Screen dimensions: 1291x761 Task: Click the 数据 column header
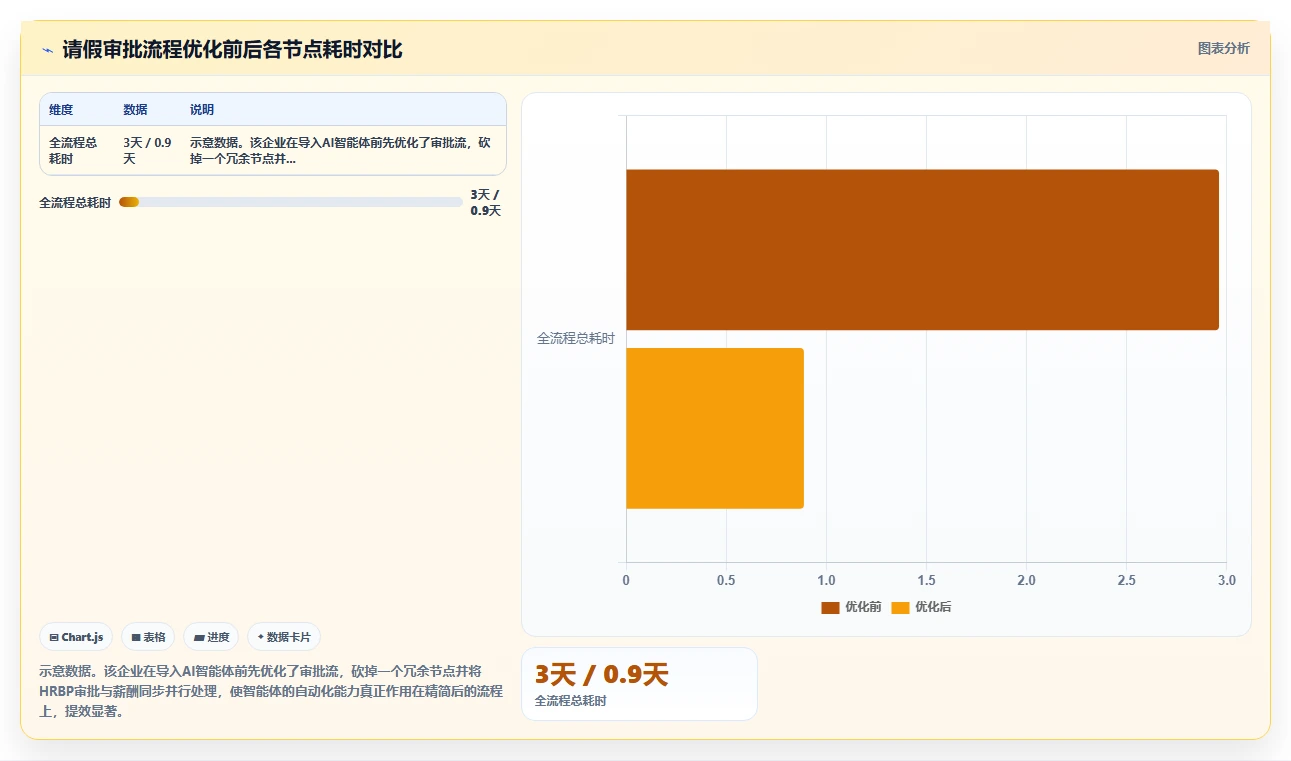(x=135, y=110)
